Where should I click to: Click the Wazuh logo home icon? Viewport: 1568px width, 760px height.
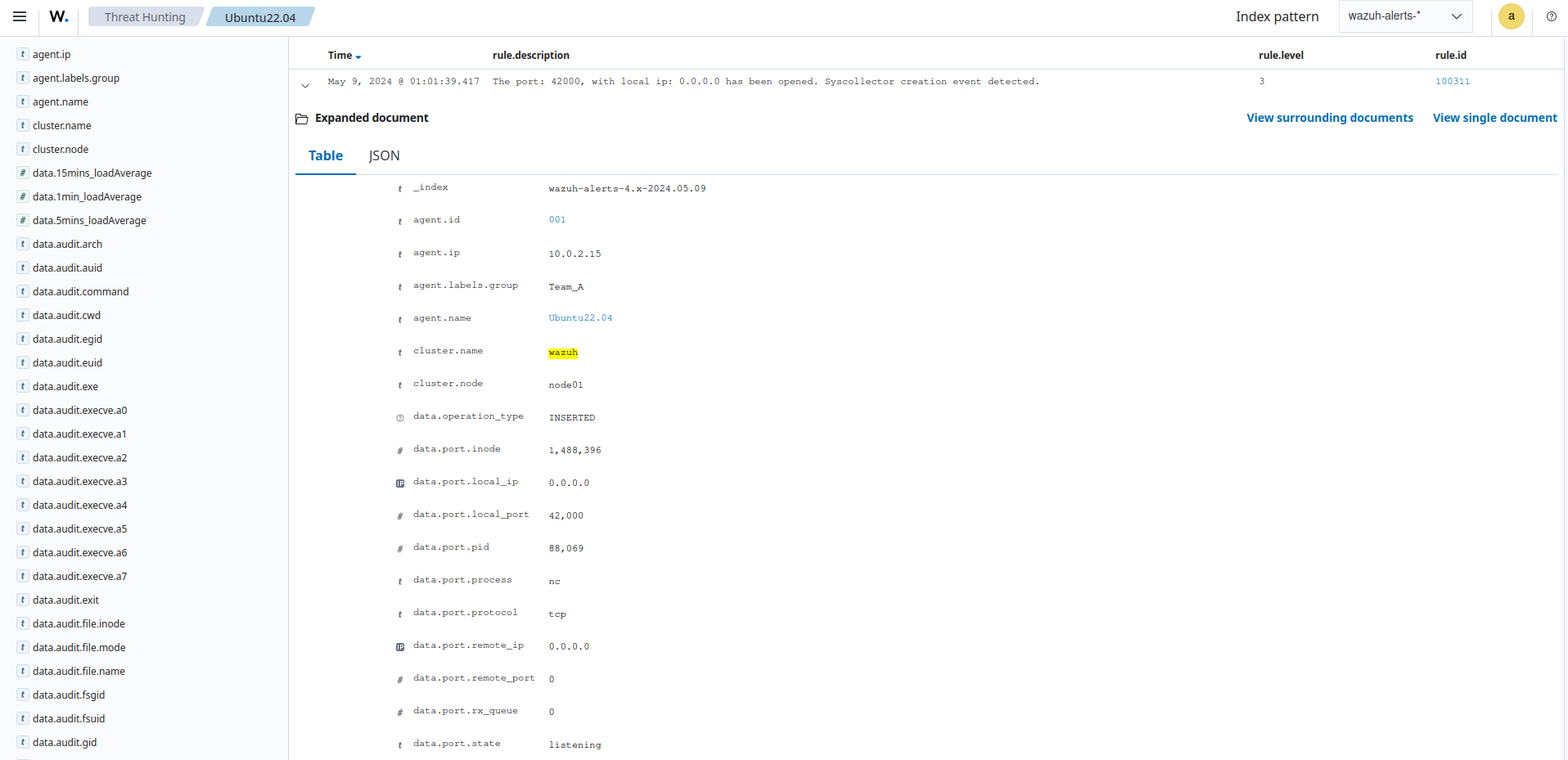pyautogui.click(x=59, y=16)
